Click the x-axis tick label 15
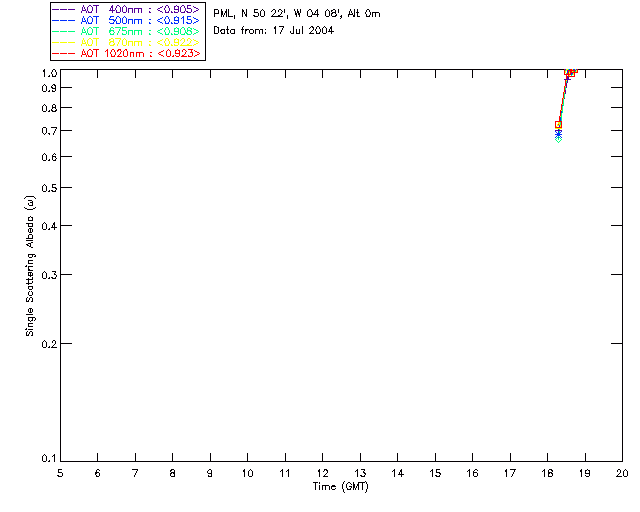 (435, 473)
